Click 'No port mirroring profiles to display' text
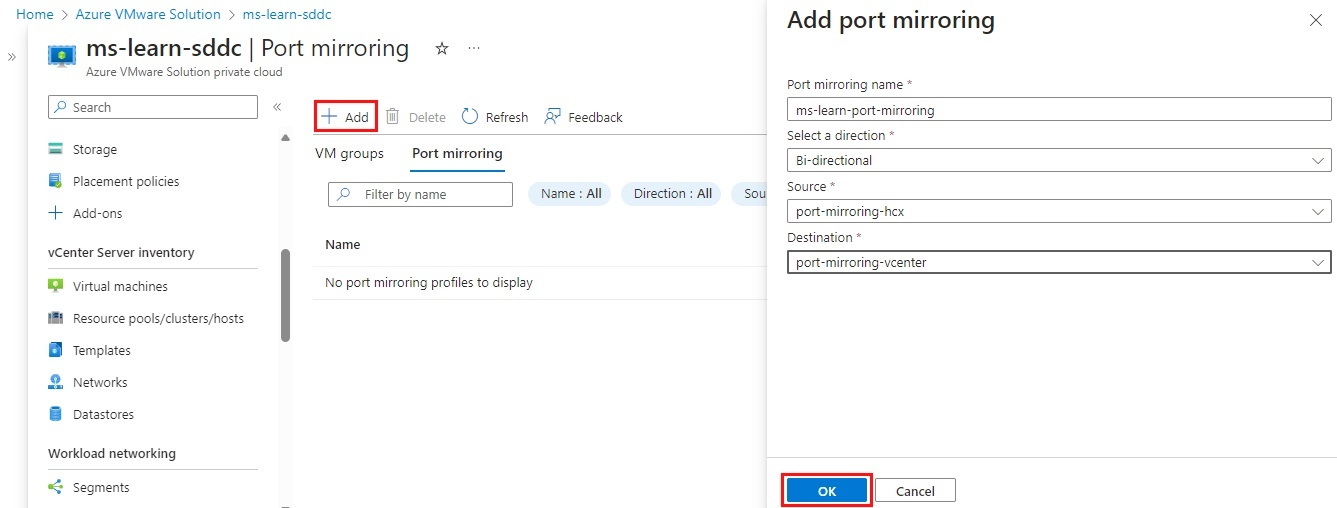 pyautogui.click(x=429, y=283)
